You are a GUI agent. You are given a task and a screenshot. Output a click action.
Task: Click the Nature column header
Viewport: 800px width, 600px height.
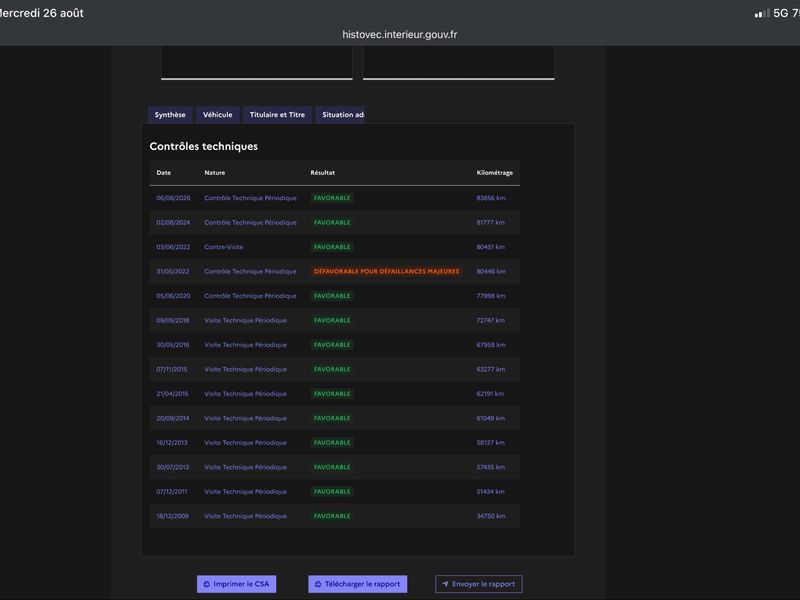click(x=215, y=172)
